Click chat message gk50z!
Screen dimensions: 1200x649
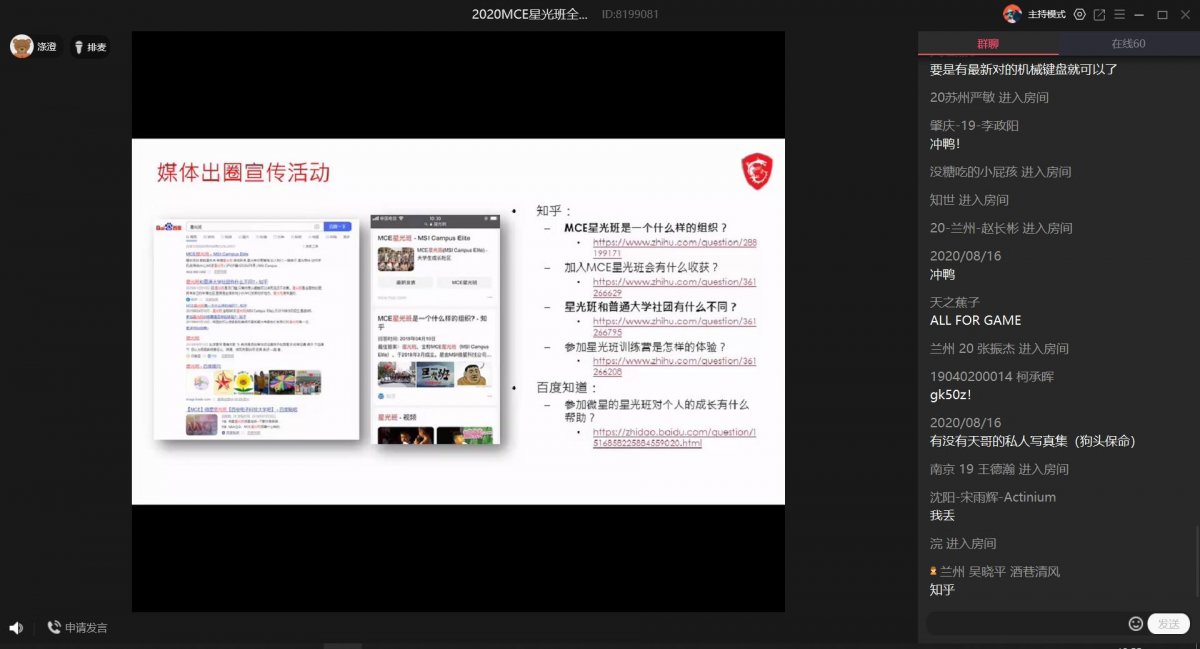point(951,394)
